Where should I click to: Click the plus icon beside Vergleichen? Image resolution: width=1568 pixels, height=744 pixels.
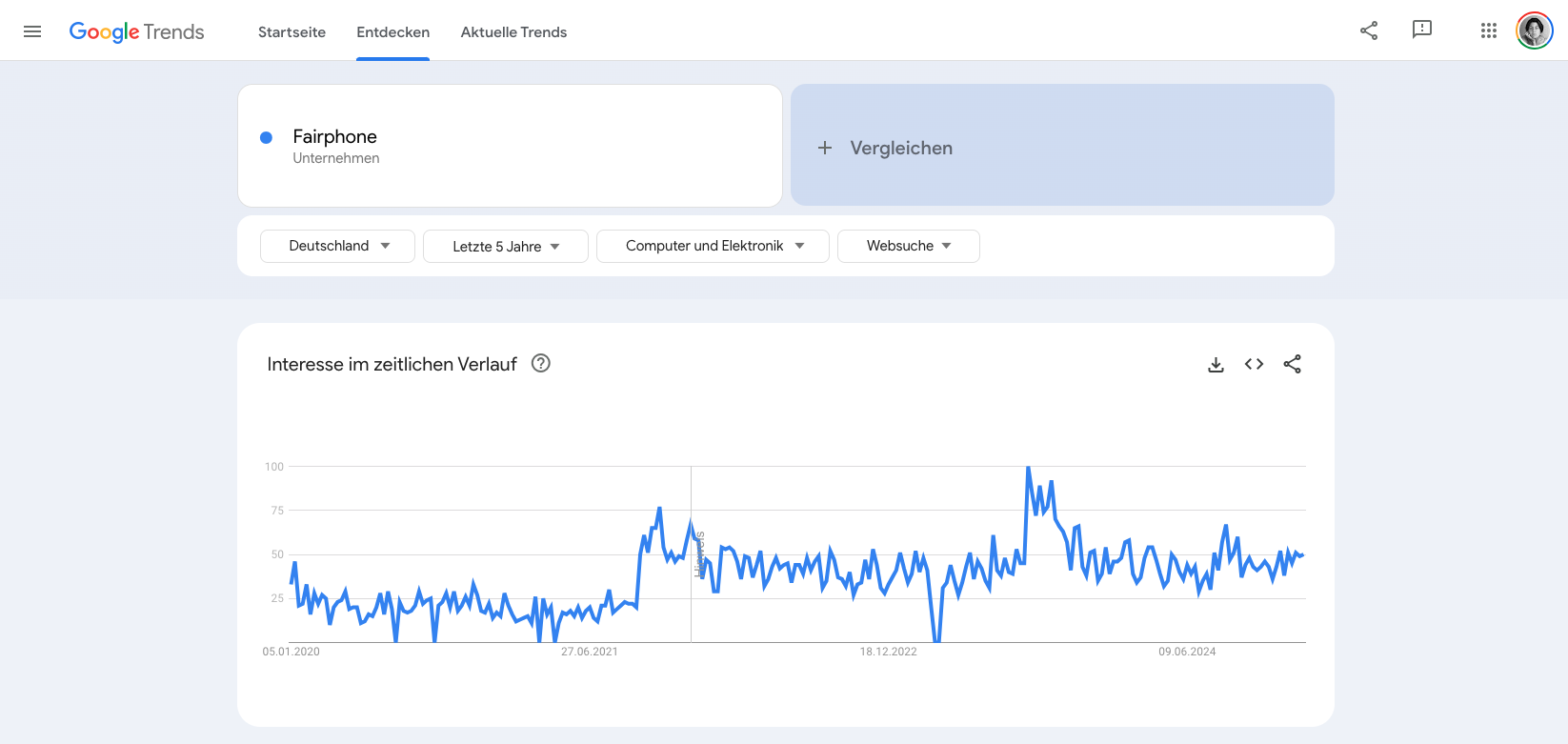[x=825, y=148]
